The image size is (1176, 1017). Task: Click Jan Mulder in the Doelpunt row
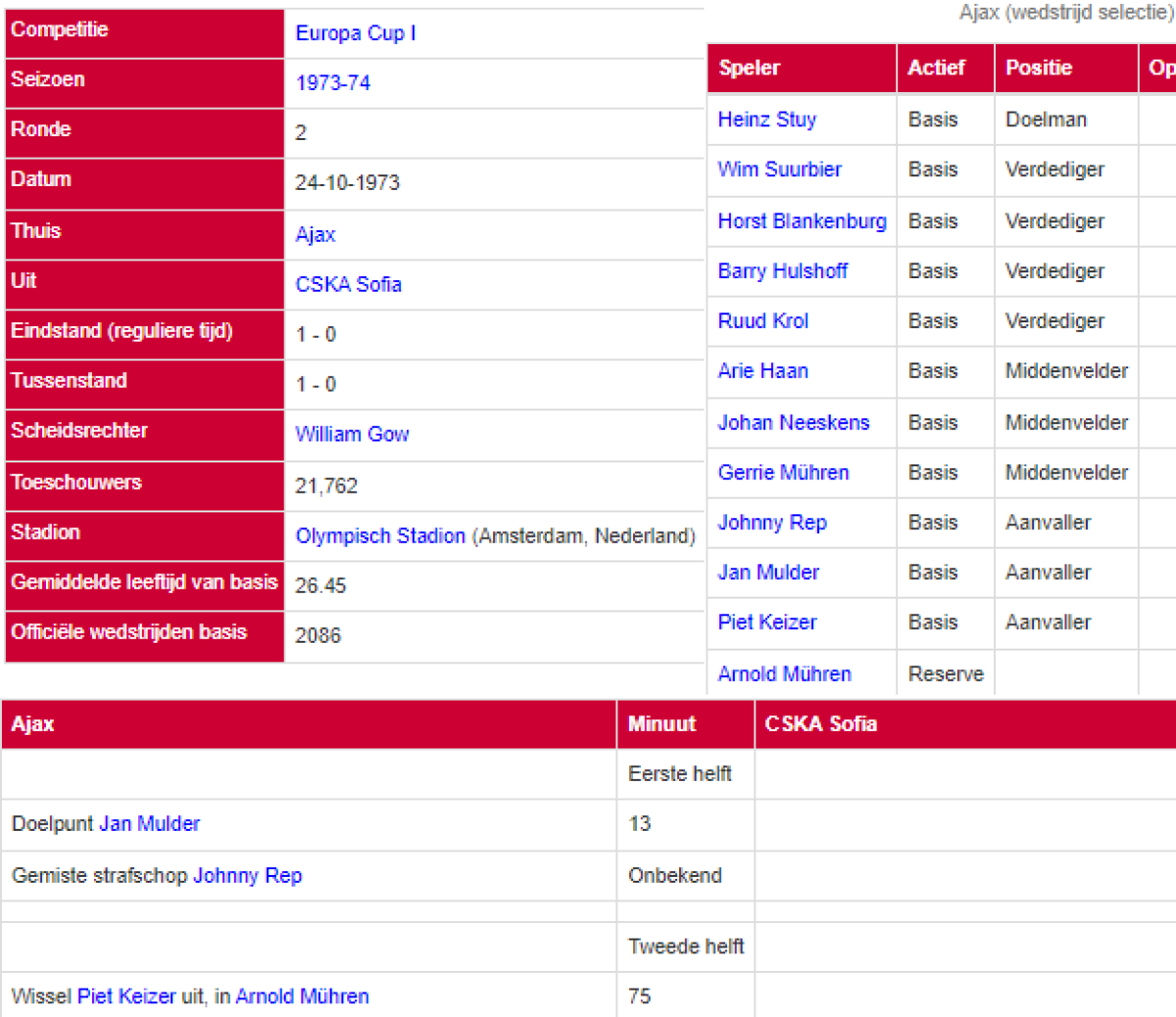(149, 824)
